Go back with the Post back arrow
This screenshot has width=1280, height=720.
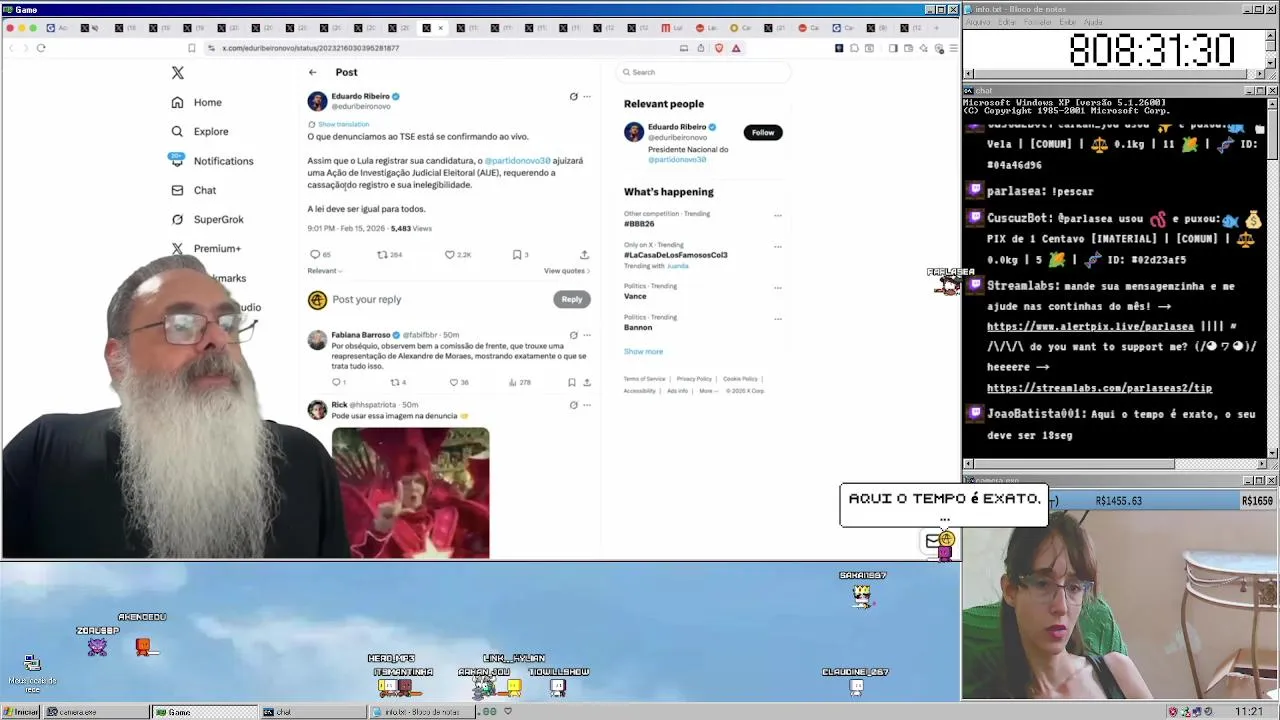pyautogui.click(x=312, y=72)
